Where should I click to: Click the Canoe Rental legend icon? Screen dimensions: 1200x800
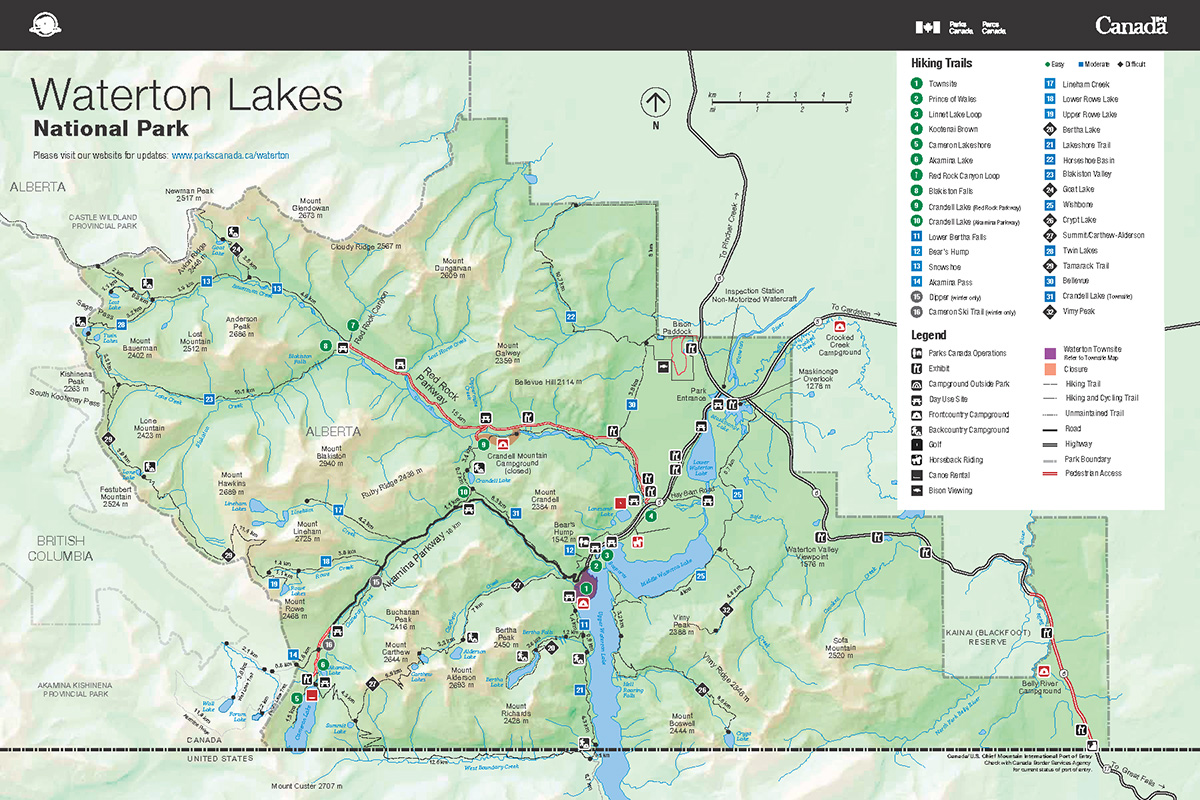click(x=916, y=475)
